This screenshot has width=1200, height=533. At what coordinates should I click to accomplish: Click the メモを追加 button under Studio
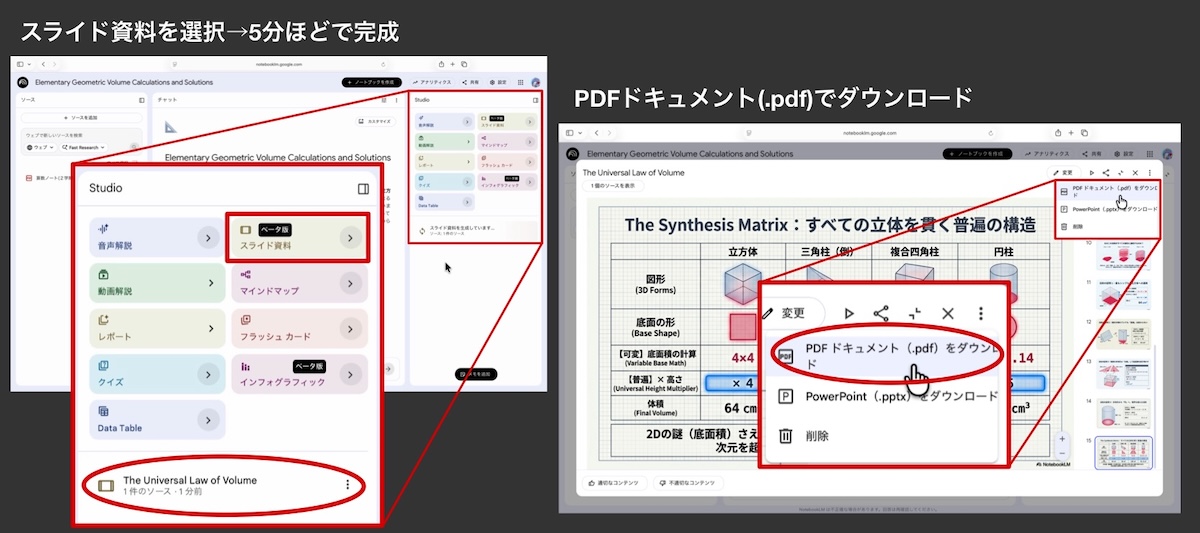click(x=475, y=373)
